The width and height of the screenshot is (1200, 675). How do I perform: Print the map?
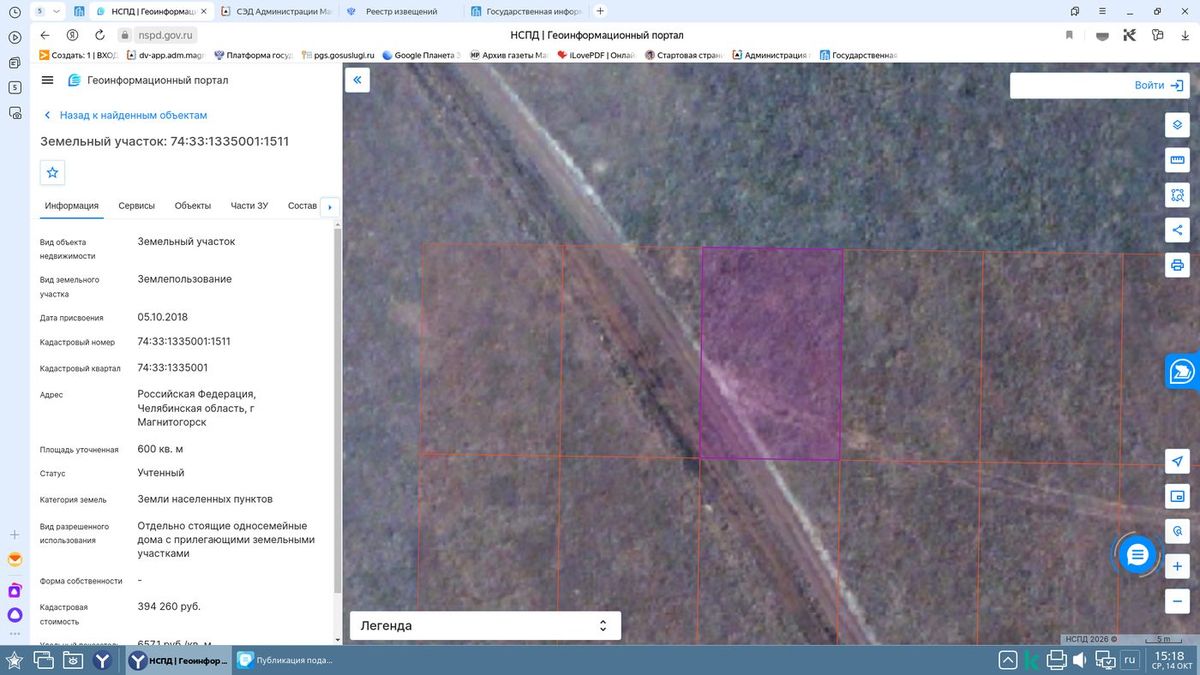[1177, 265]
